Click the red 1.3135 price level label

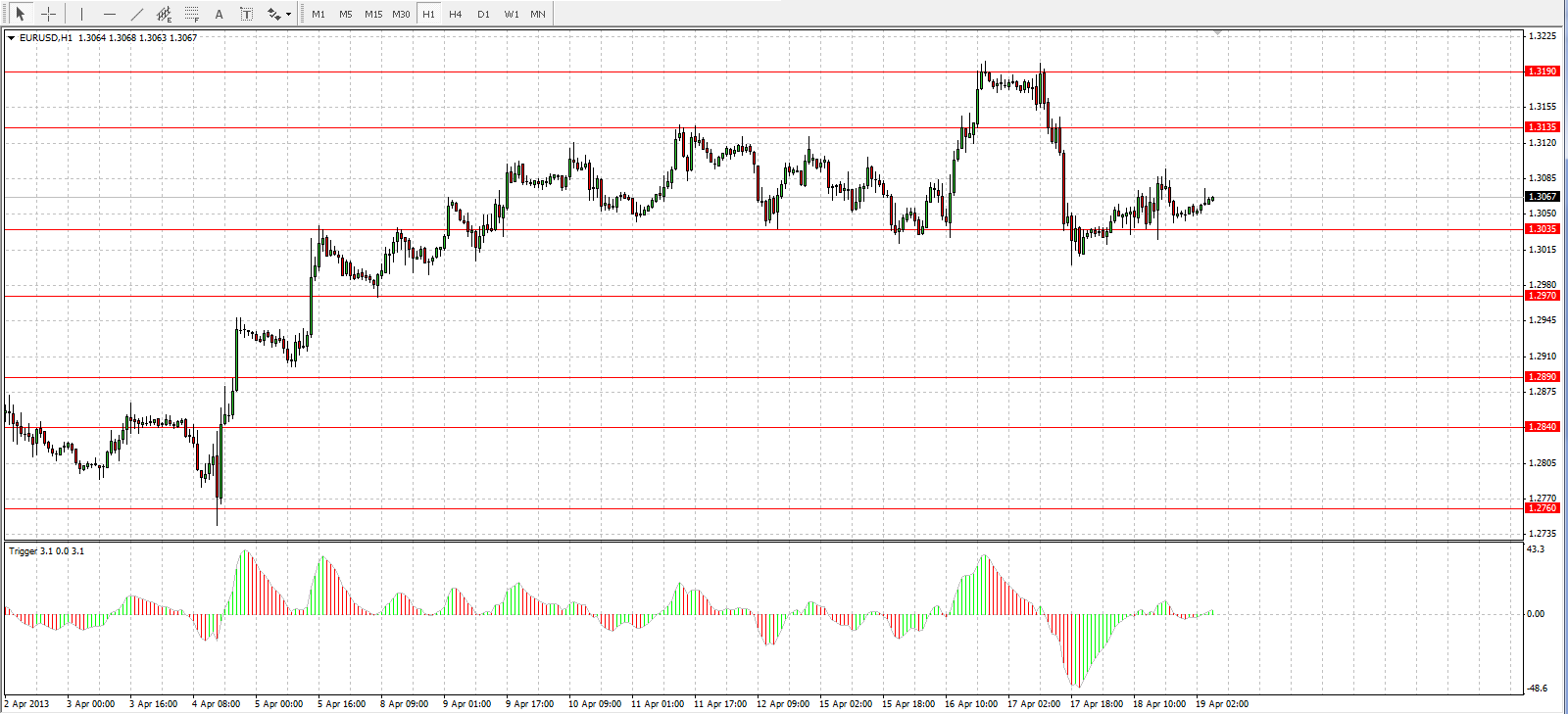(1543, 127)
